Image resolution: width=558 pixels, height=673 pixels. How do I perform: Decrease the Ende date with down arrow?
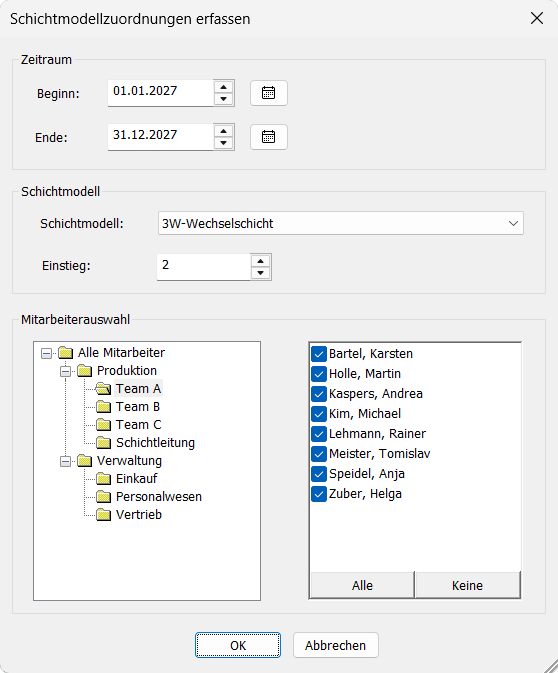coord(223,143)
